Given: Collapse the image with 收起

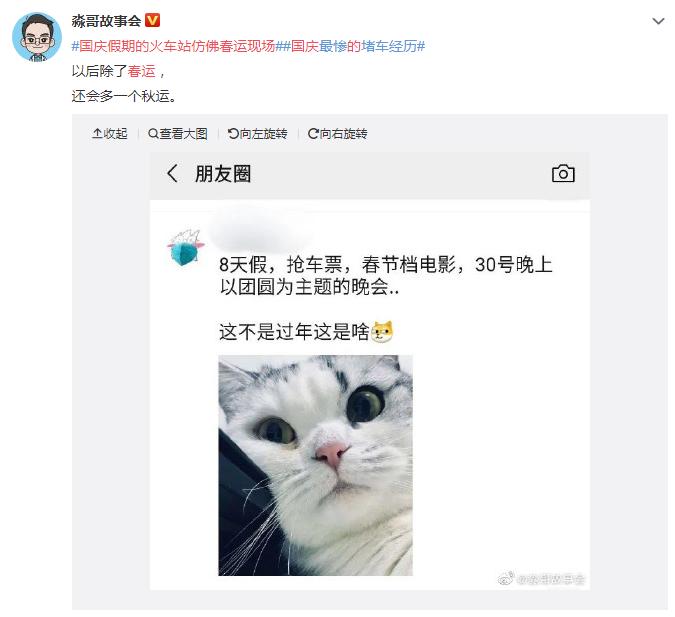Looking at the screenshot, I should click(x=110, y=134).
